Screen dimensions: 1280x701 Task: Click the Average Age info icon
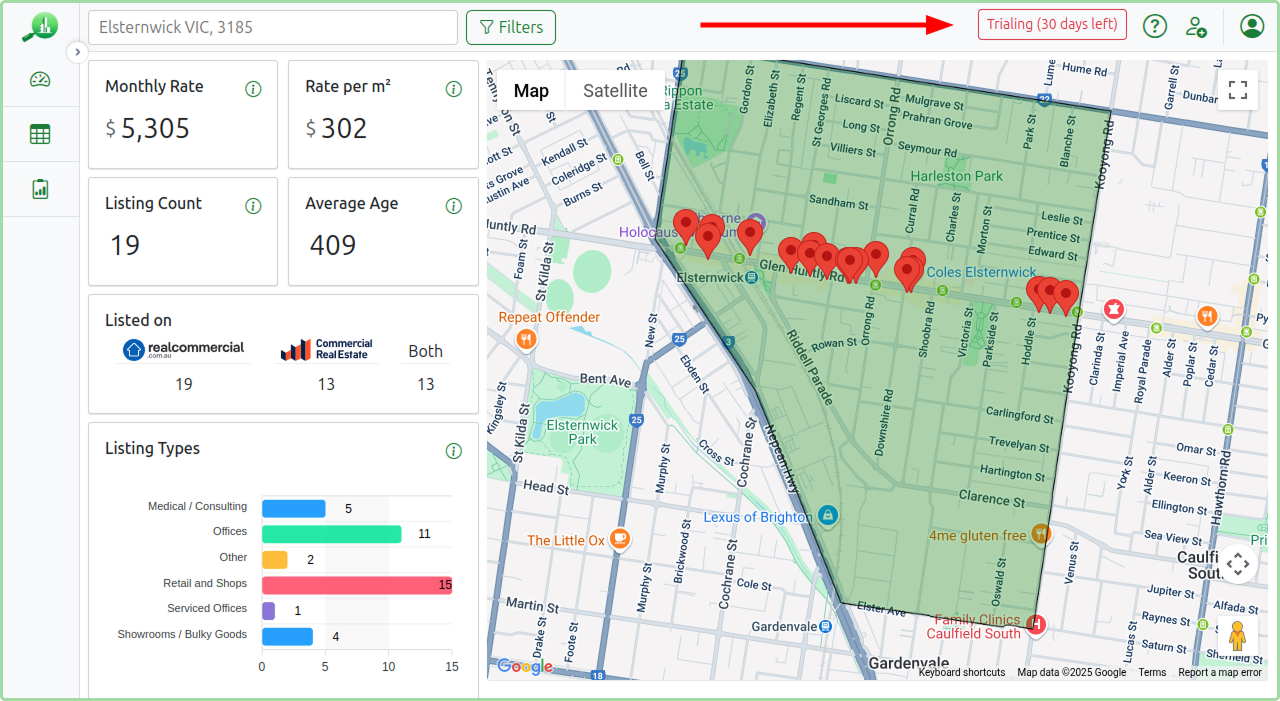(454, 206)
